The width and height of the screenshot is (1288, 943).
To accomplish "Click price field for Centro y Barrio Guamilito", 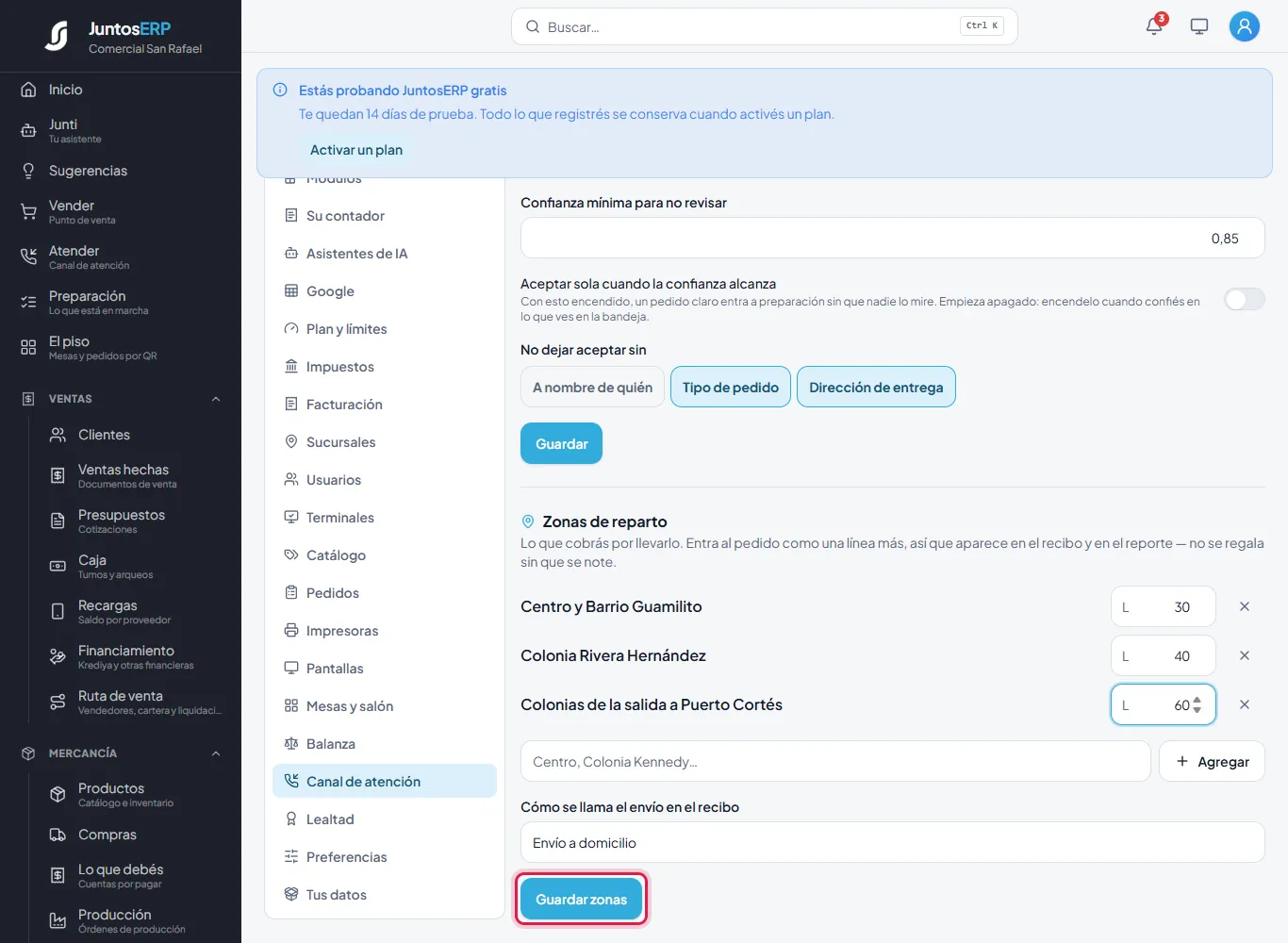I will pyautogui.click(x=1163, y=606).
